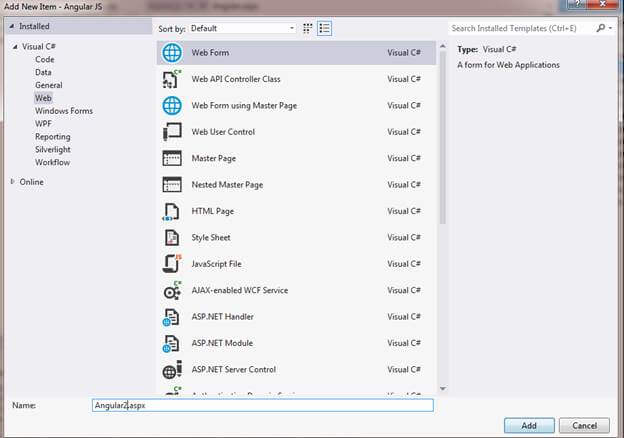
Task: Click the search magnifier icon
Action: tap(601, 28)
